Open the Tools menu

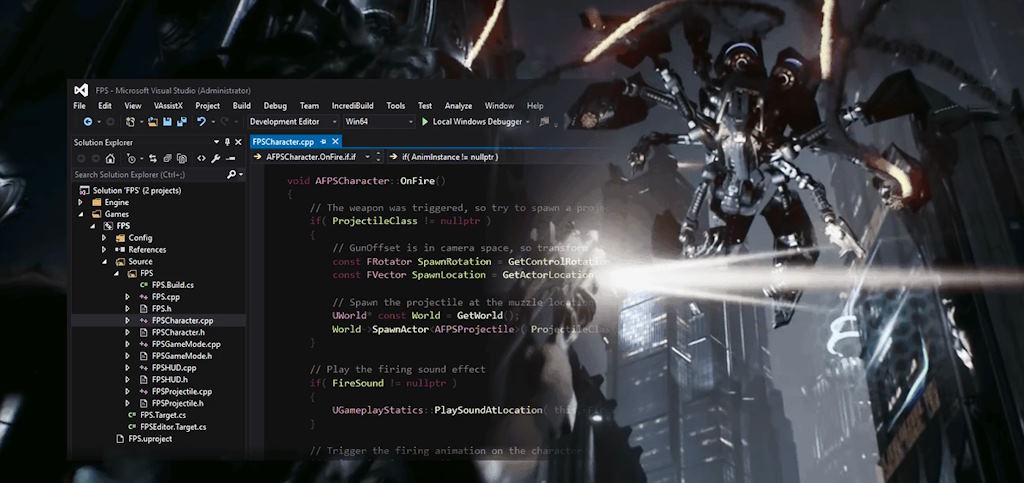(x=396, y=106)
